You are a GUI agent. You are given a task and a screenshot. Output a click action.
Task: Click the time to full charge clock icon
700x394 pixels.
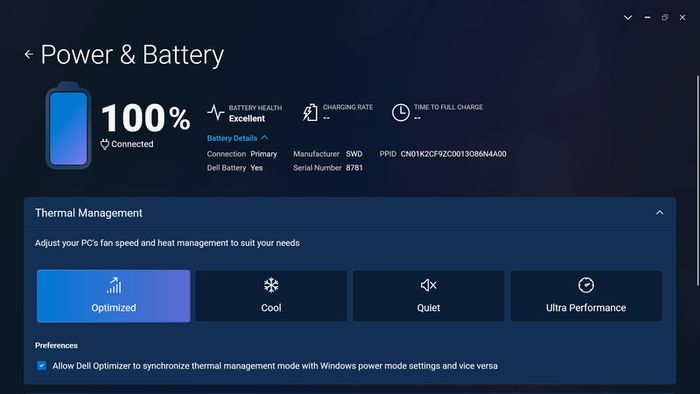[400, 112]
